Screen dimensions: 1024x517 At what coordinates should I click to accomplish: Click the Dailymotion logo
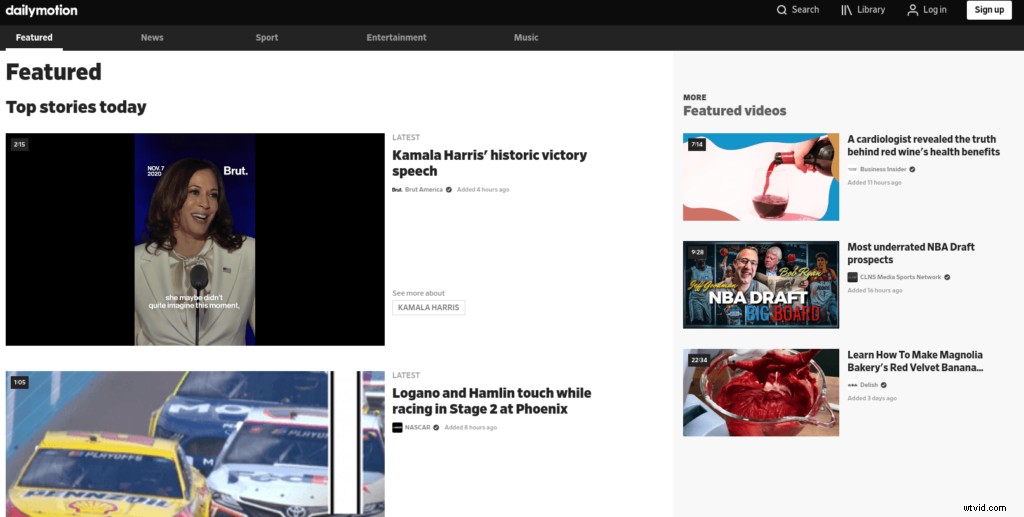coord(40,10)
